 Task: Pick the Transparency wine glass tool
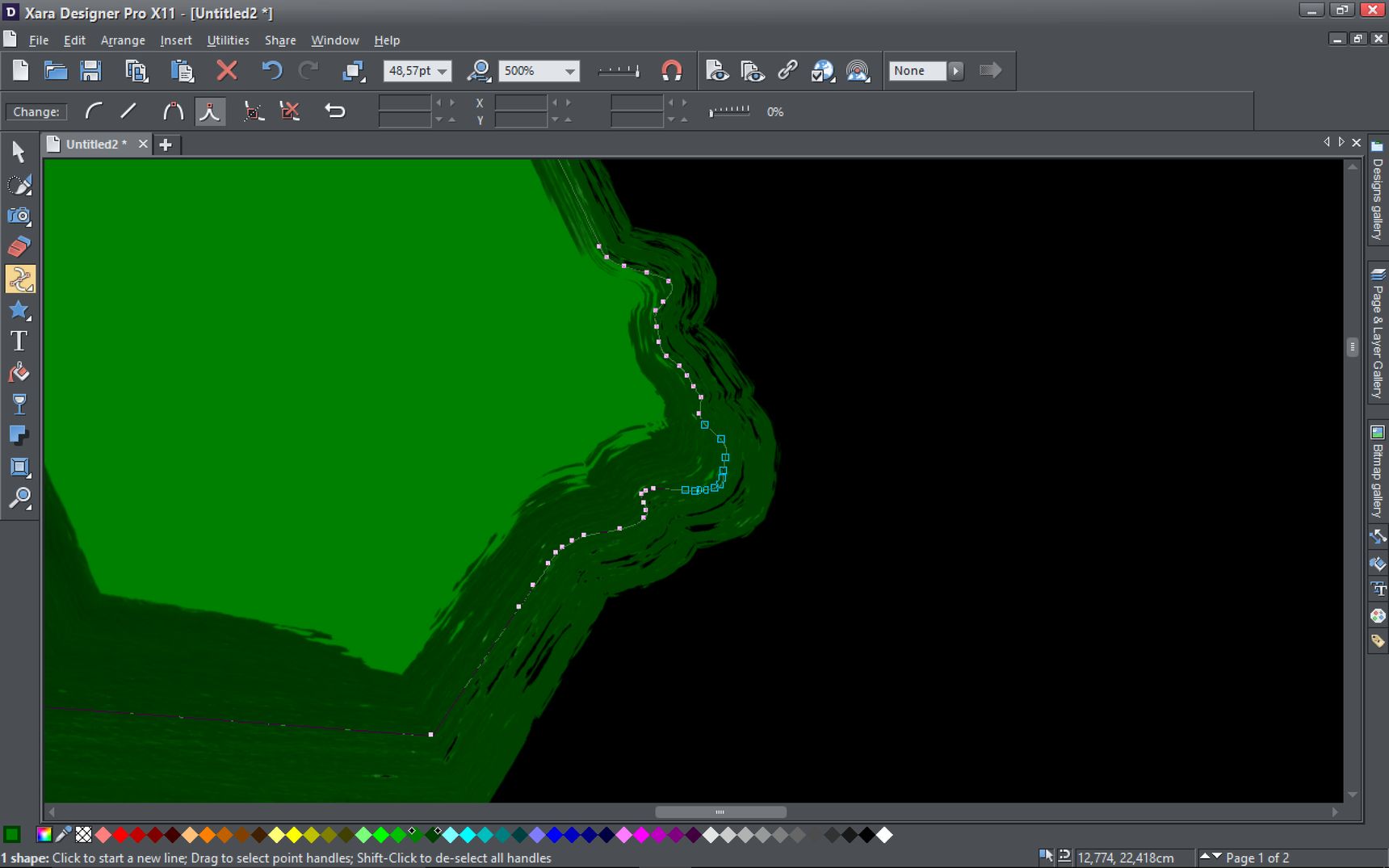(19, 405)
